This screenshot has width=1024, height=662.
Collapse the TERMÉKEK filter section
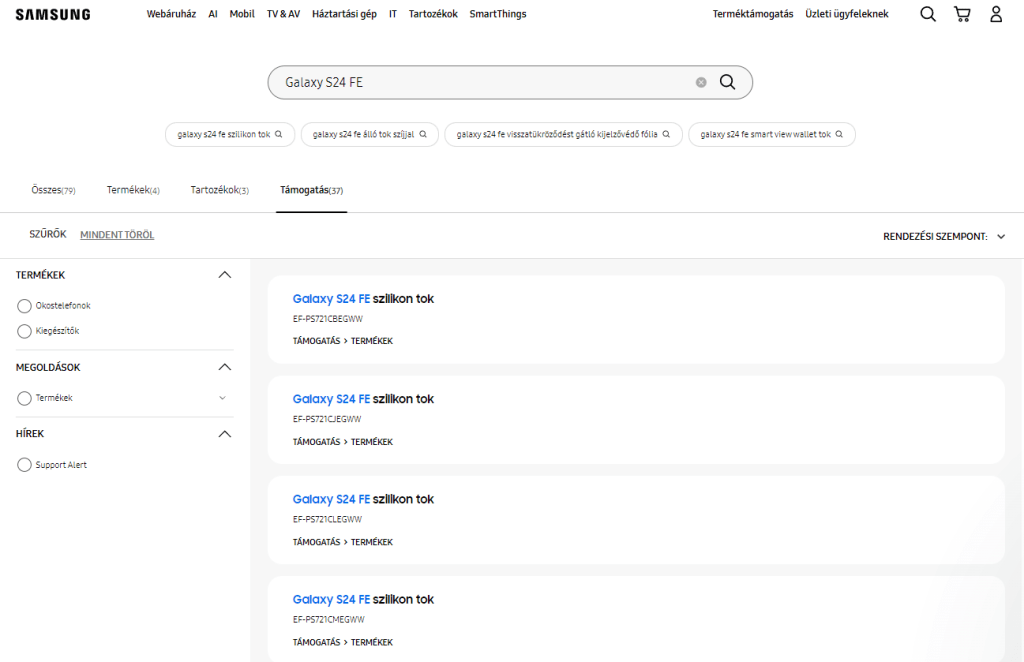pos(225,275)
